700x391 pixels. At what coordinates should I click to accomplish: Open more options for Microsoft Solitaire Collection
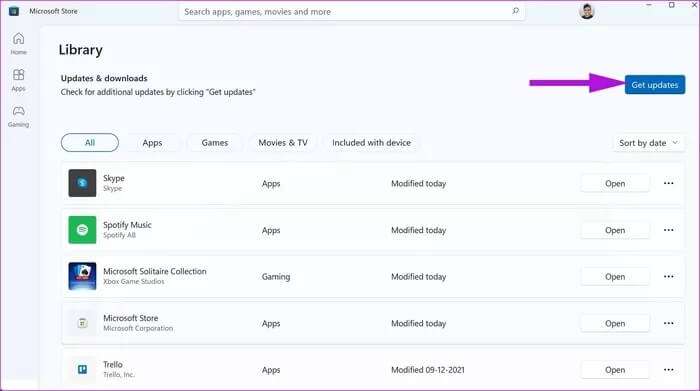(668, 276)
